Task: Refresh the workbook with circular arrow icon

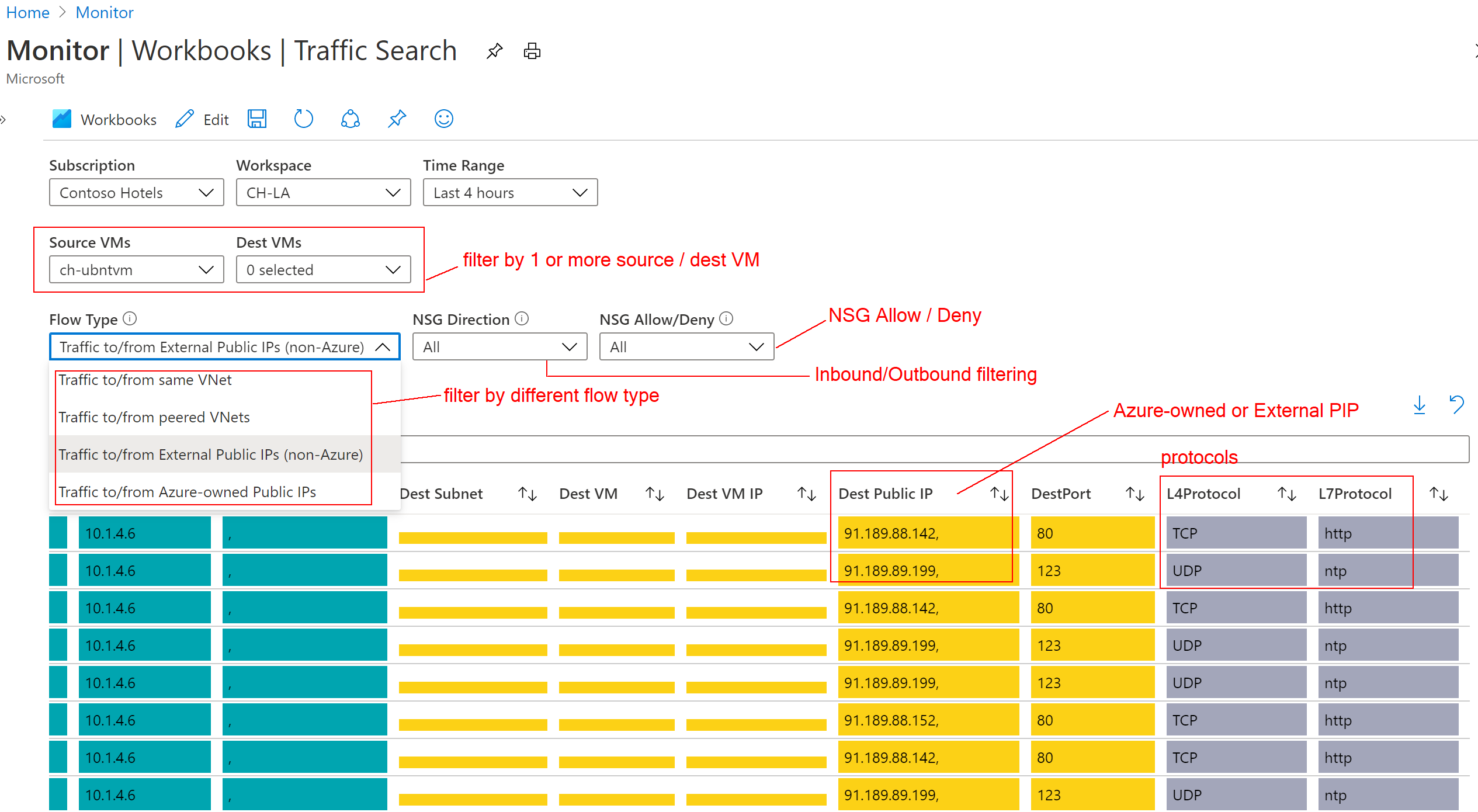Action: click(303, 119)
